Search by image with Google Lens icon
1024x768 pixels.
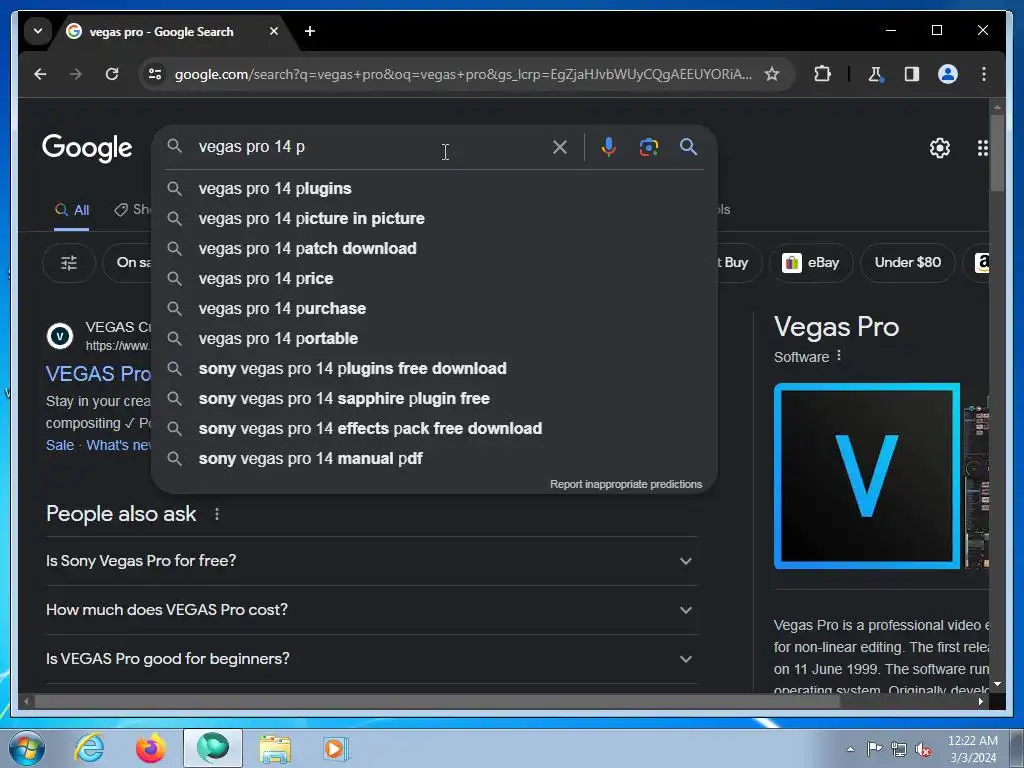pyautogui.click(x=648, y=147)
